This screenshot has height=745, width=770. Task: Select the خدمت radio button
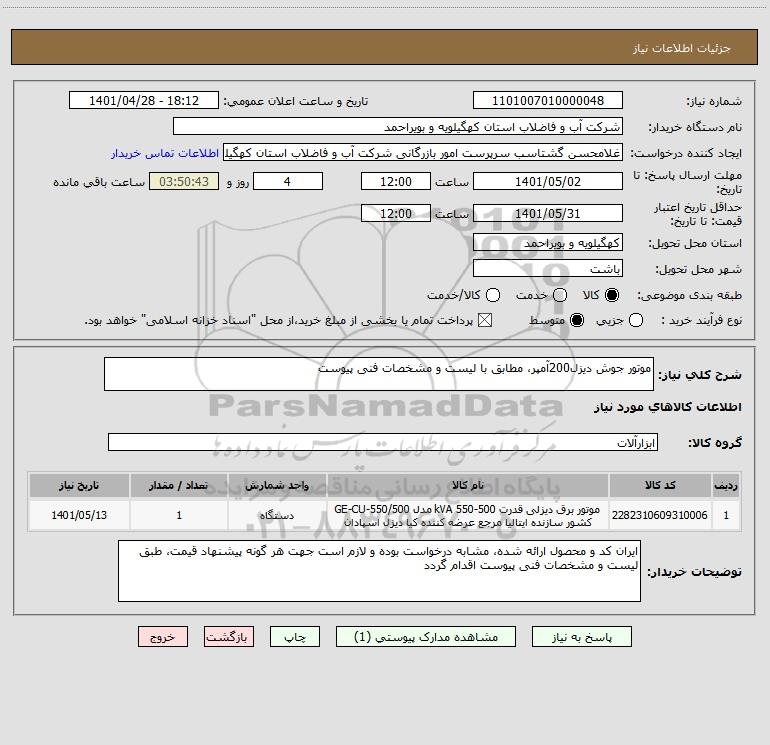(560, 295)
